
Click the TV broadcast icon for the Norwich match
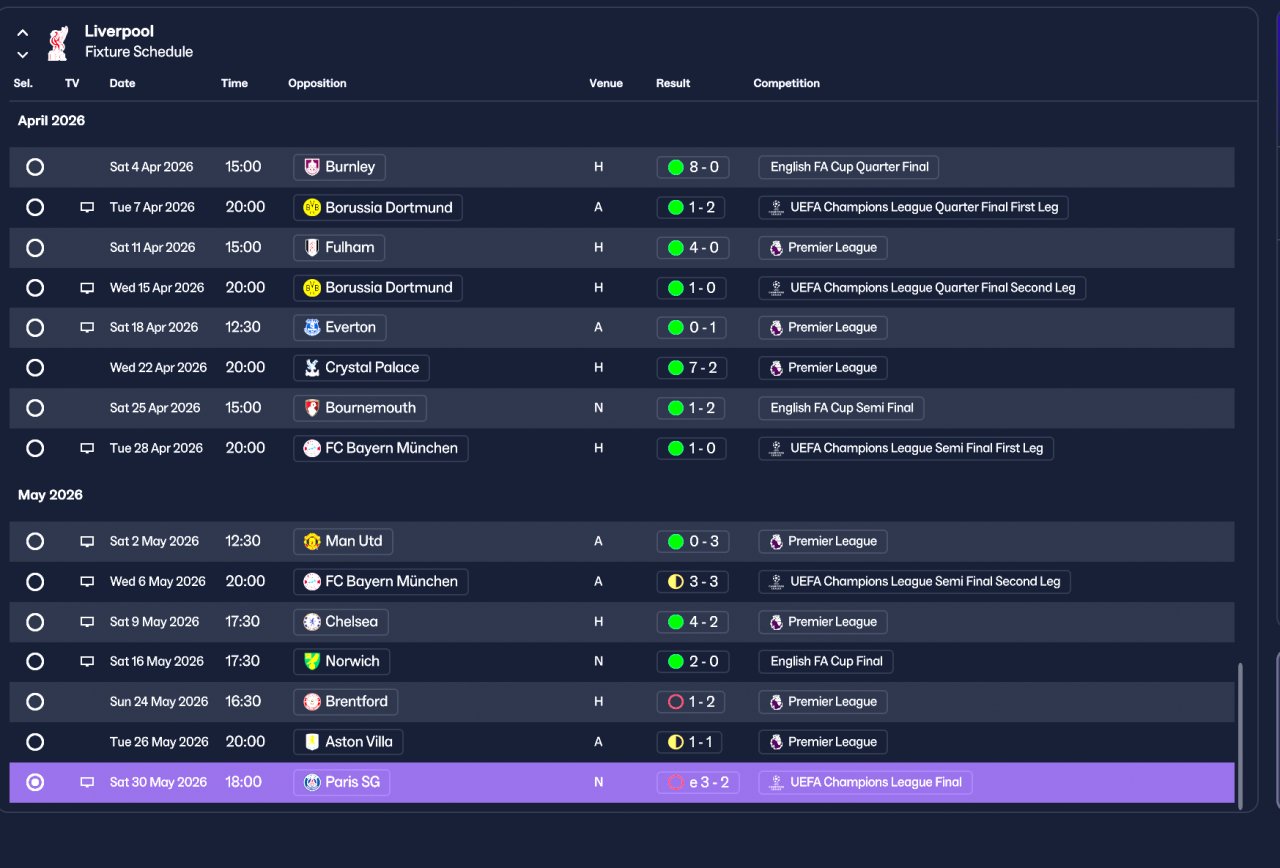pyautogui.click(x=87, y=661)
